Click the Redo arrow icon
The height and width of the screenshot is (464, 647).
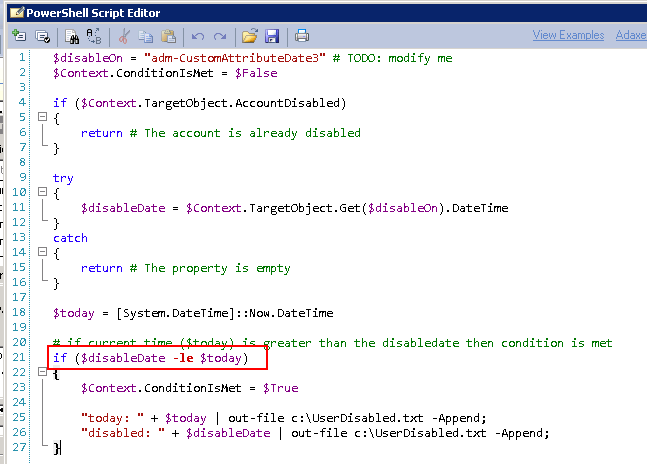(220, 37)
